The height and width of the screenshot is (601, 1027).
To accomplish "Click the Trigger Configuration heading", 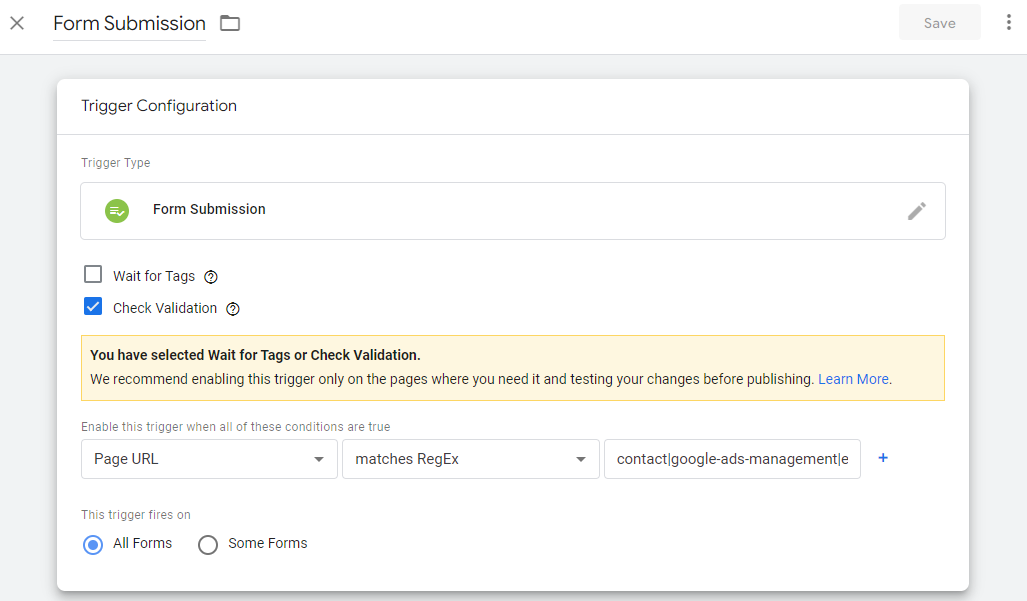I will click(159, 106).
